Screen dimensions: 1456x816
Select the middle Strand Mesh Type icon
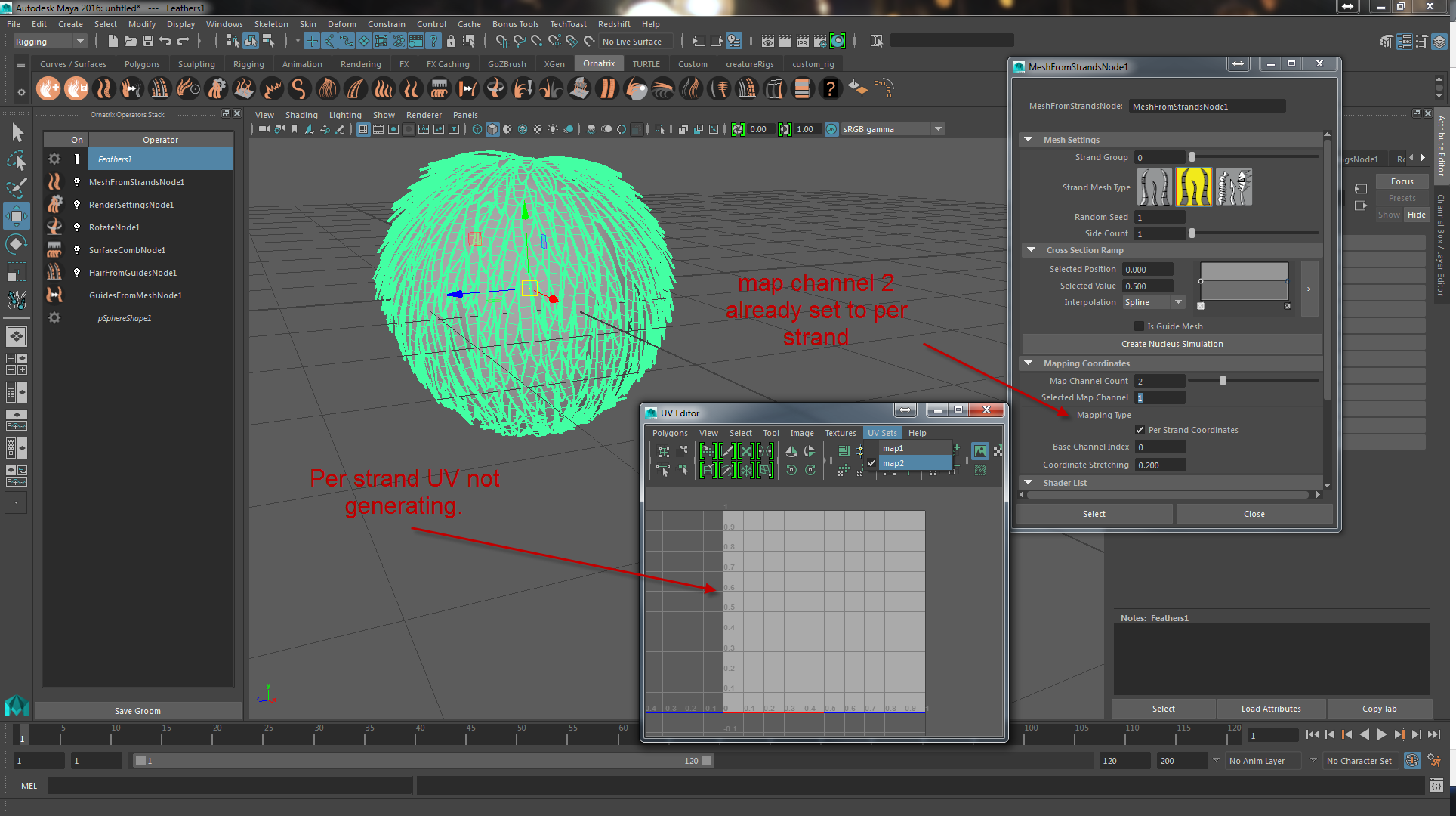click(1193, 187)
